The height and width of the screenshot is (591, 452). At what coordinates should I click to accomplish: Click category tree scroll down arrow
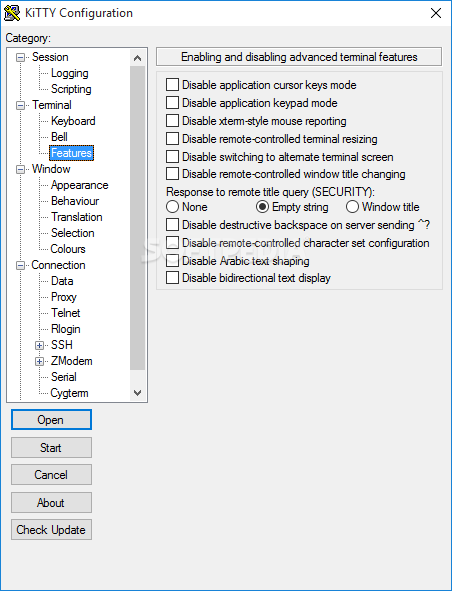point(138,393)
